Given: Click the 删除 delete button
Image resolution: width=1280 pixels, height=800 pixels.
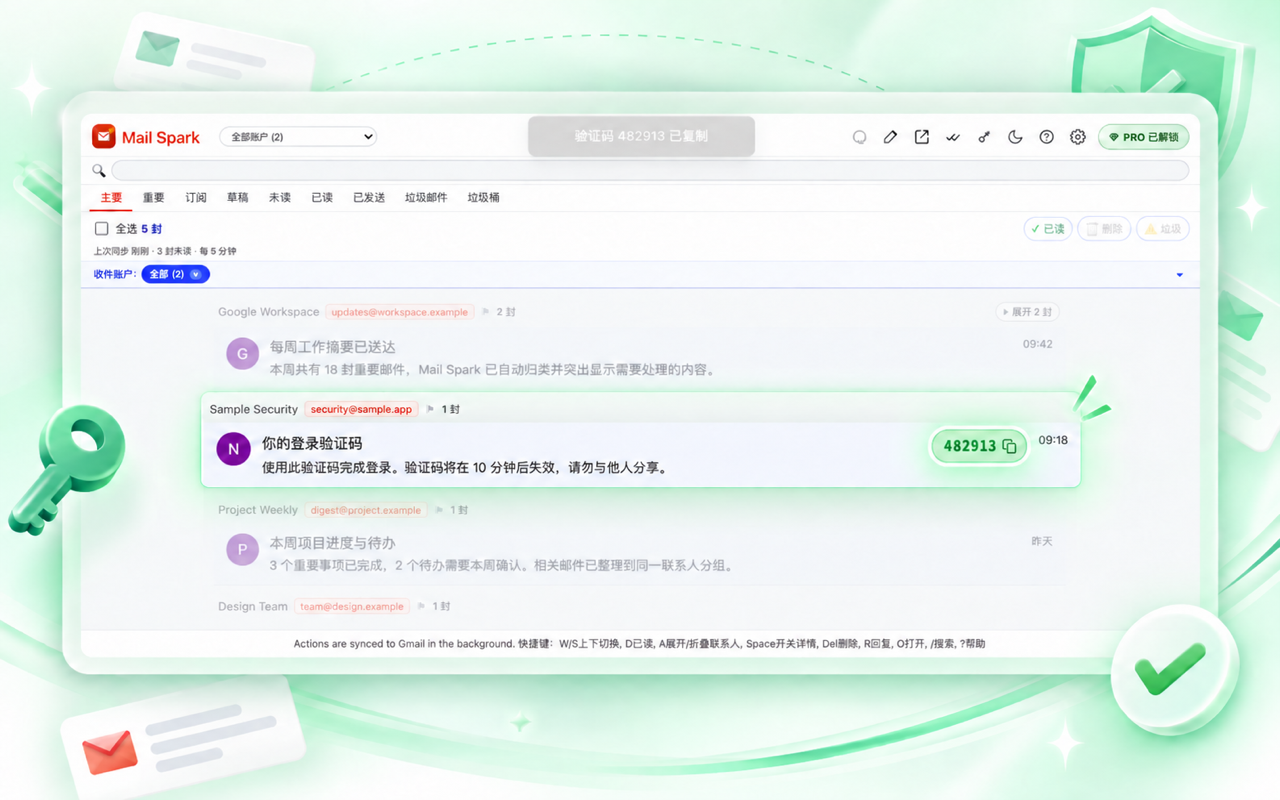Looking at the screenshot, I should click(1104, 229).
